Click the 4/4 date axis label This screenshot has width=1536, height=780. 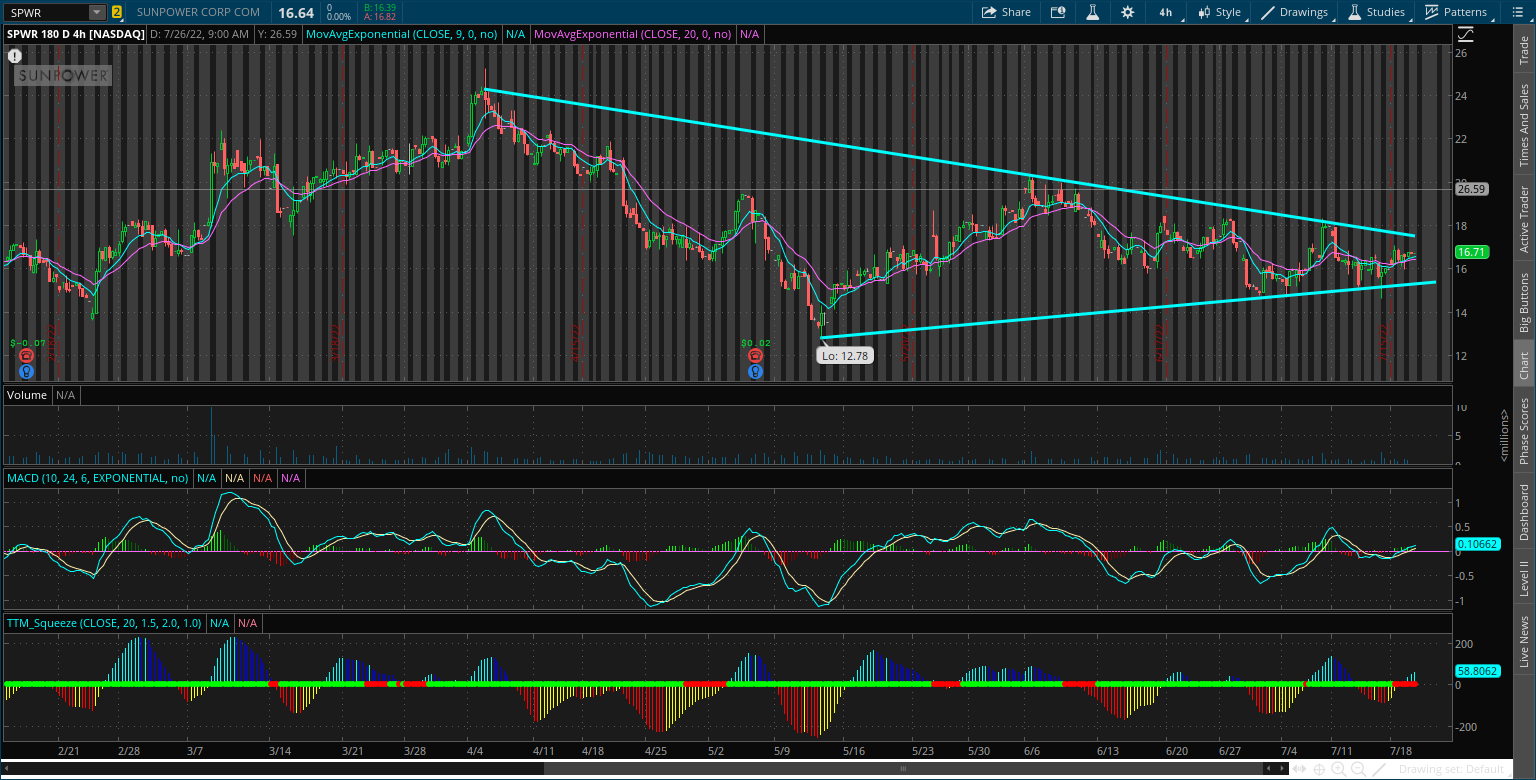coord(475,749)
